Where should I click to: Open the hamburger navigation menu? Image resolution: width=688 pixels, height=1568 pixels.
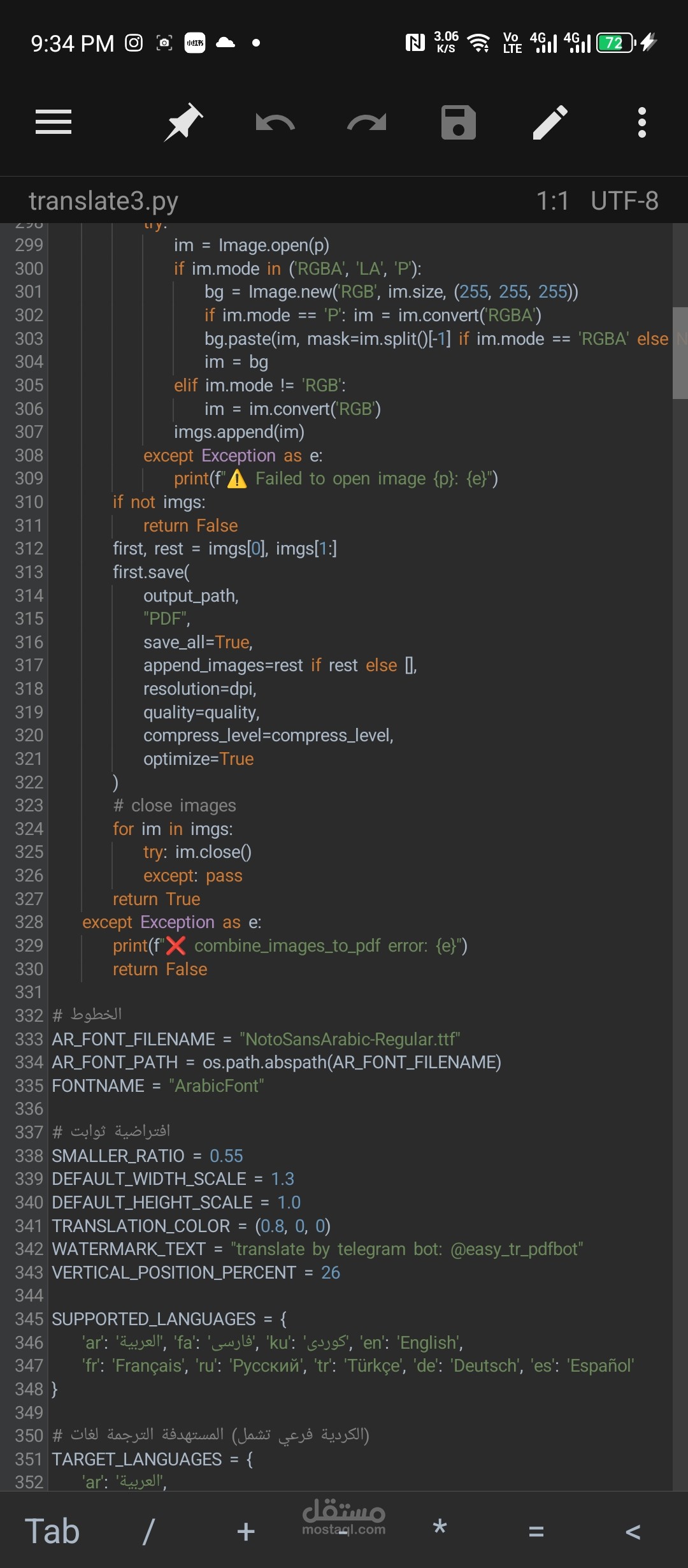coord(54,122)
